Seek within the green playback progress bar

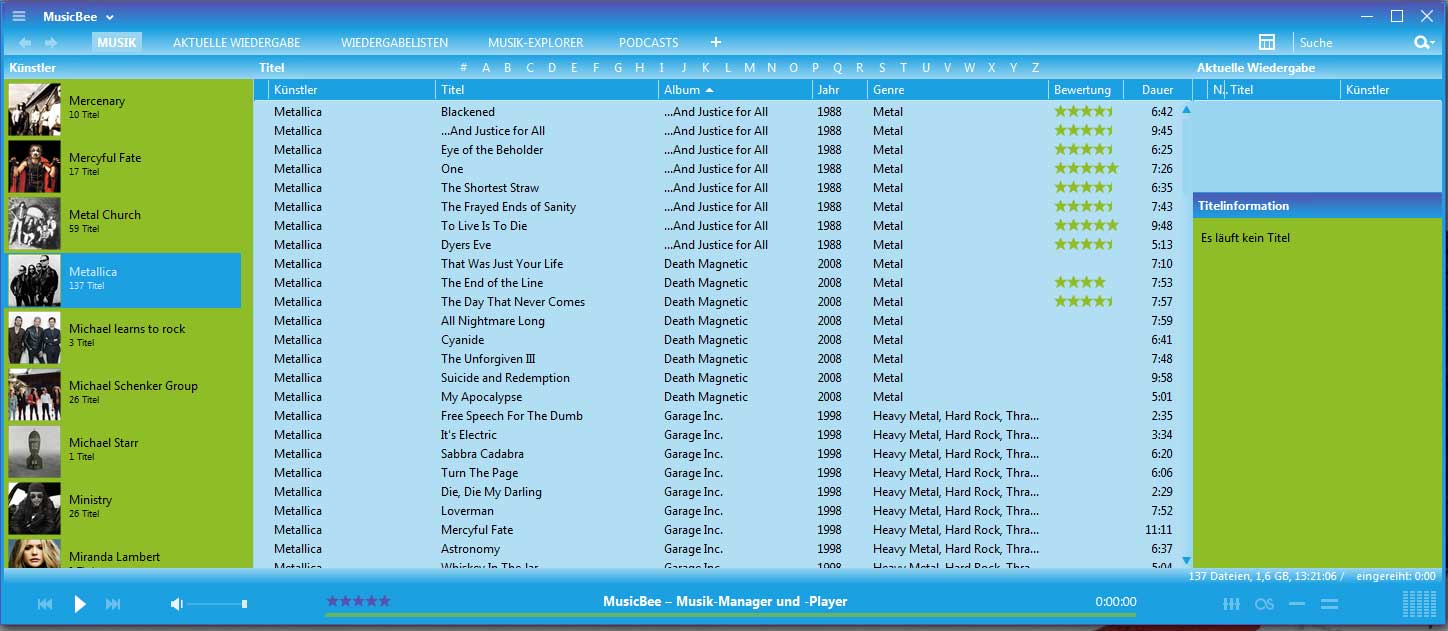(x=730, y=615)
